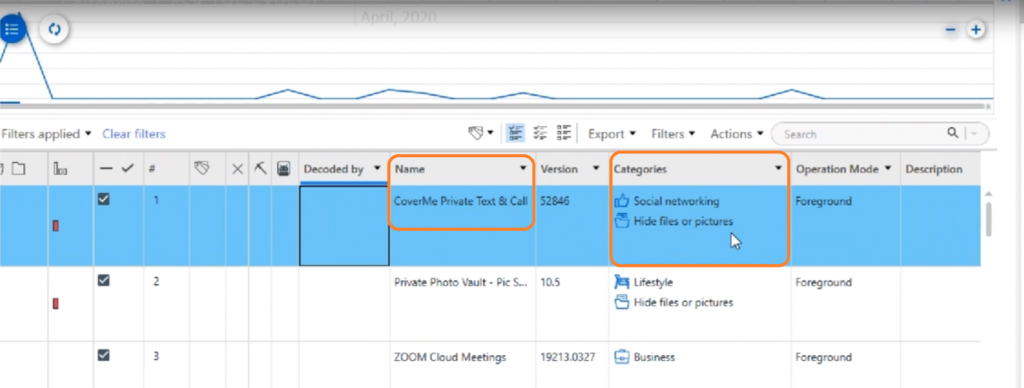Click the refresh icon above the timeline
1024x388 pixels.
point(54,29)
